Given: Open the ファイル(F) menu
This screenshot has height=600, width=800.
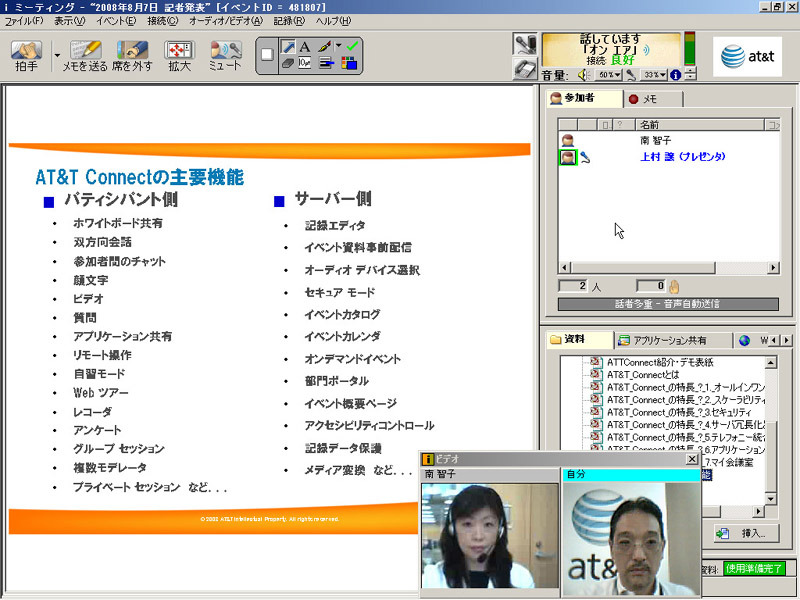Looking at the screenshot, I should [x=24, y=21].
